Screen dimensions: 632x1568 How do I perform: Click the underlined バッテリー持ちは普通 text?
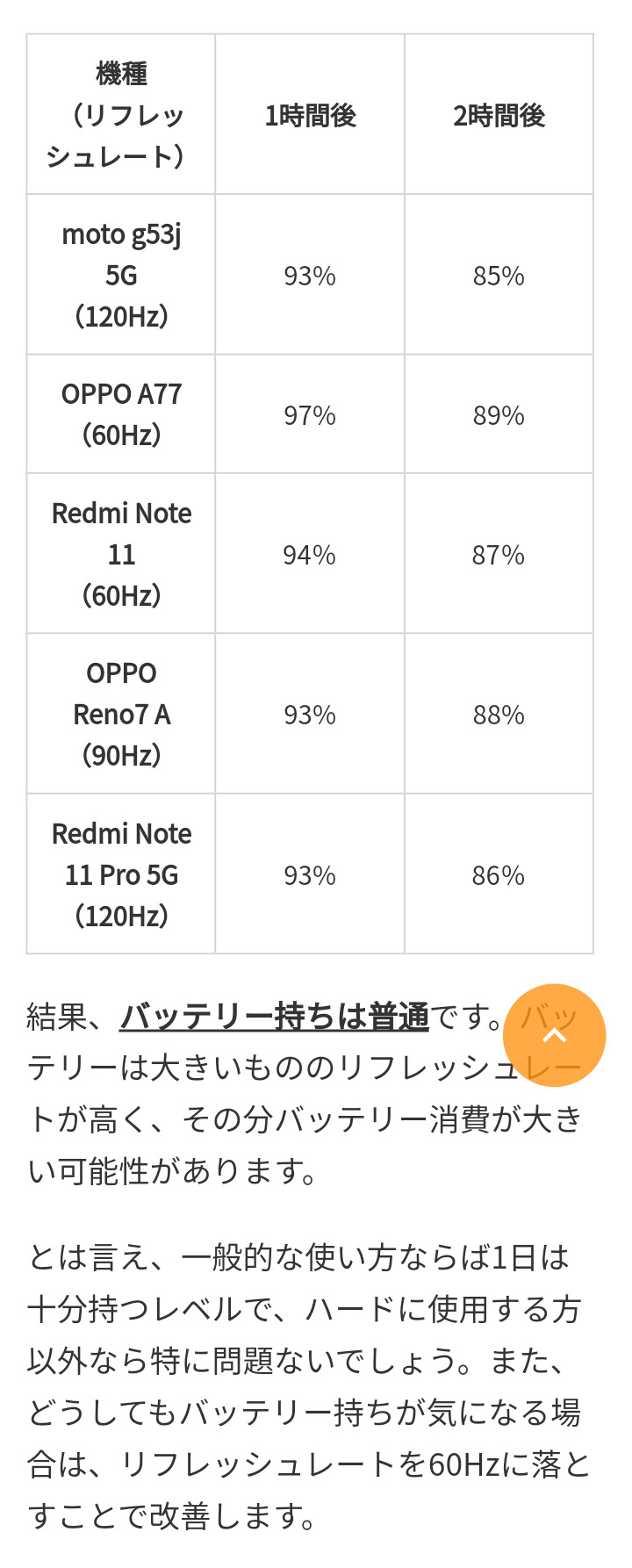point(274,1017)
